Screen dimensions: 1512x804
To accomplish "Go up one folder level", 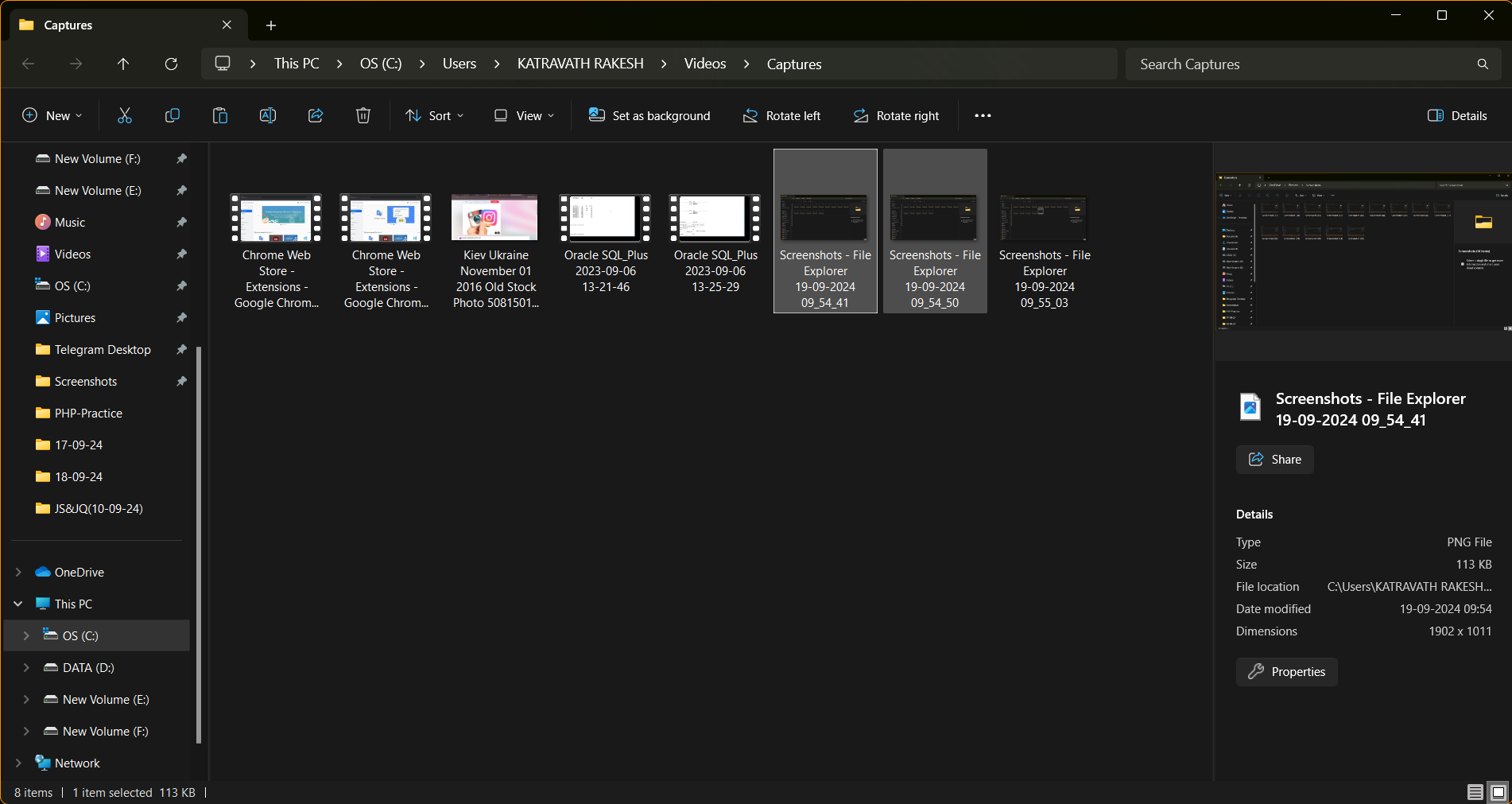I will (123, 64).
